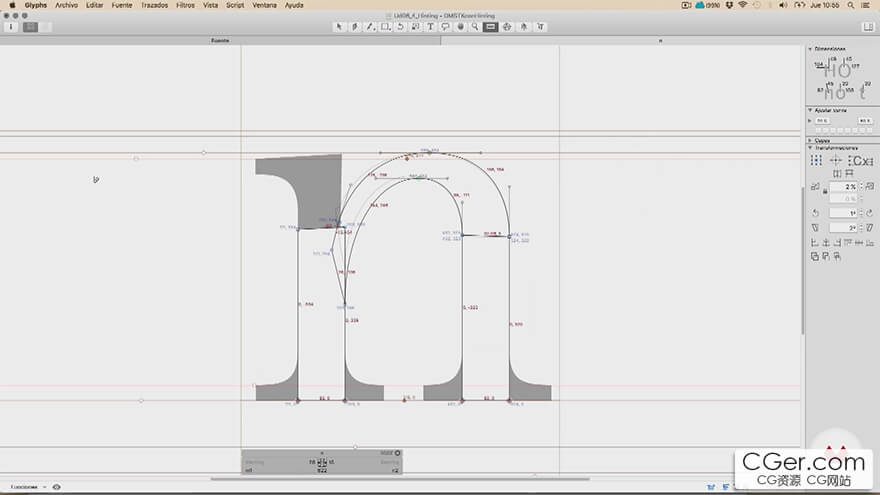The height and width of the screenshot is (495, 880).
Task: Rotate clockwise with the right rotate icon
Action: pyautogui.click(x=870, y=213)
